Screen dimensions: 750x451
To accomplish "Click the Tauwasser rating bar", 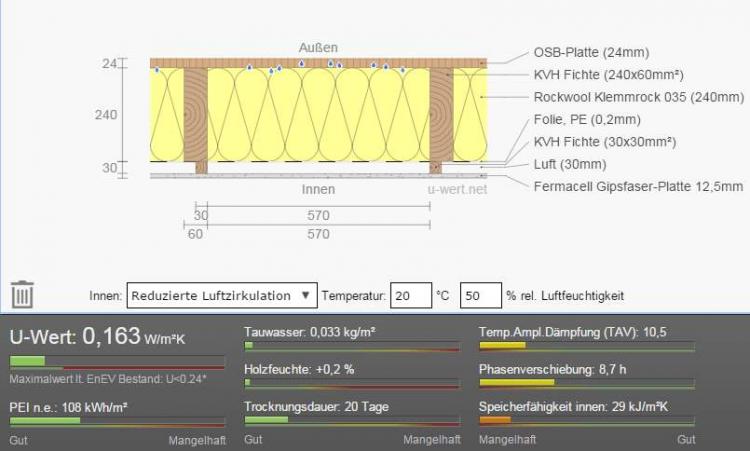I will pos(351,346).
